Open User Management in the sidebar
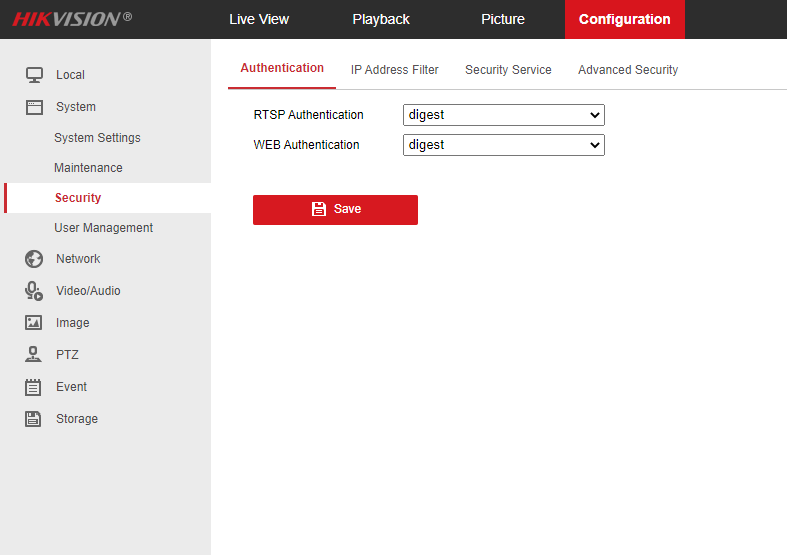This screenshot has height=555, width=787. 103,228
